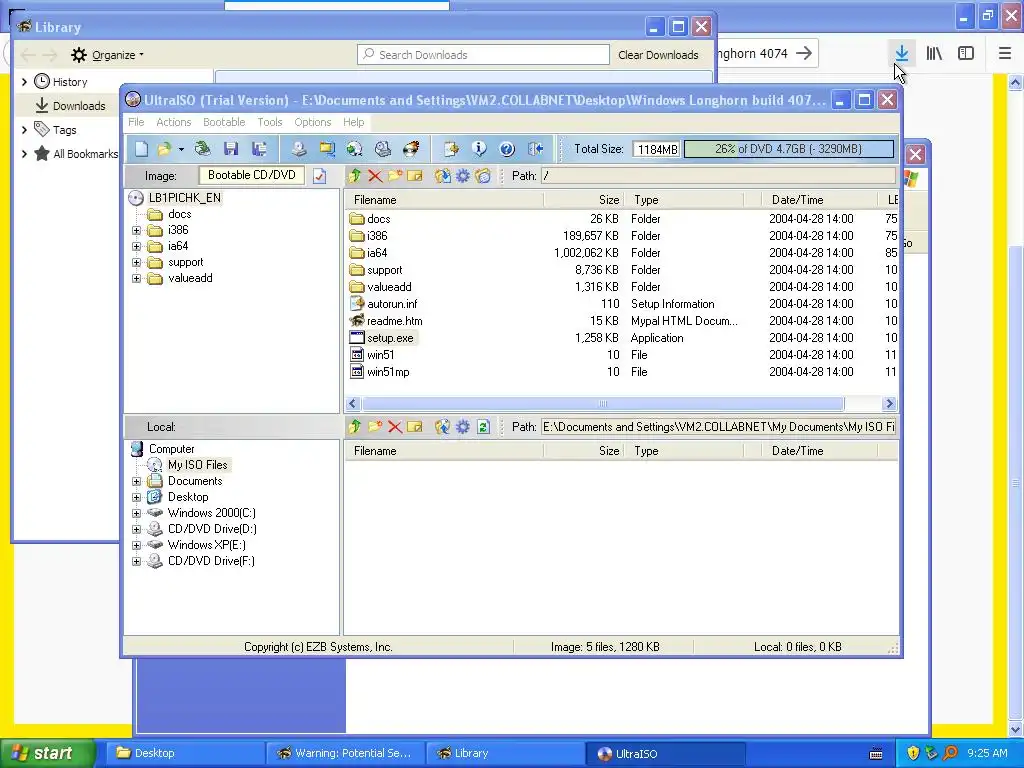Viewport: 1024px width, 768px height.
Task: Click the Firefox downloads arrow icon
Action: point(902,54)
